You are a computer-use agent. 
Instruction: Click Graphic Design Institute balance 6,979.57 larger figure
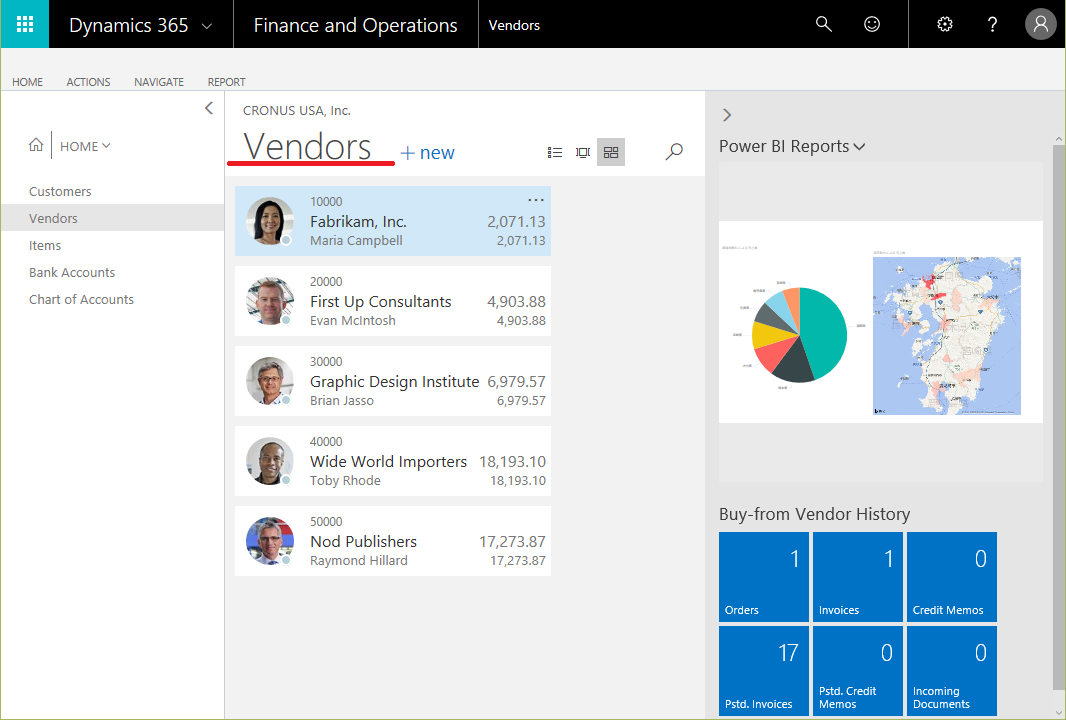click(516, 382)
